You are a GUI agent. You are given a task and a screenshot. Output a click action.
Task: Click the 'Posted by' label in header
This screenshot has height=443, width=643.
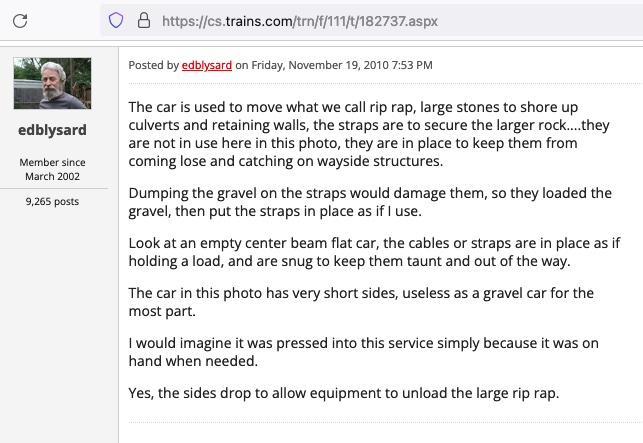tap(154, 65)
